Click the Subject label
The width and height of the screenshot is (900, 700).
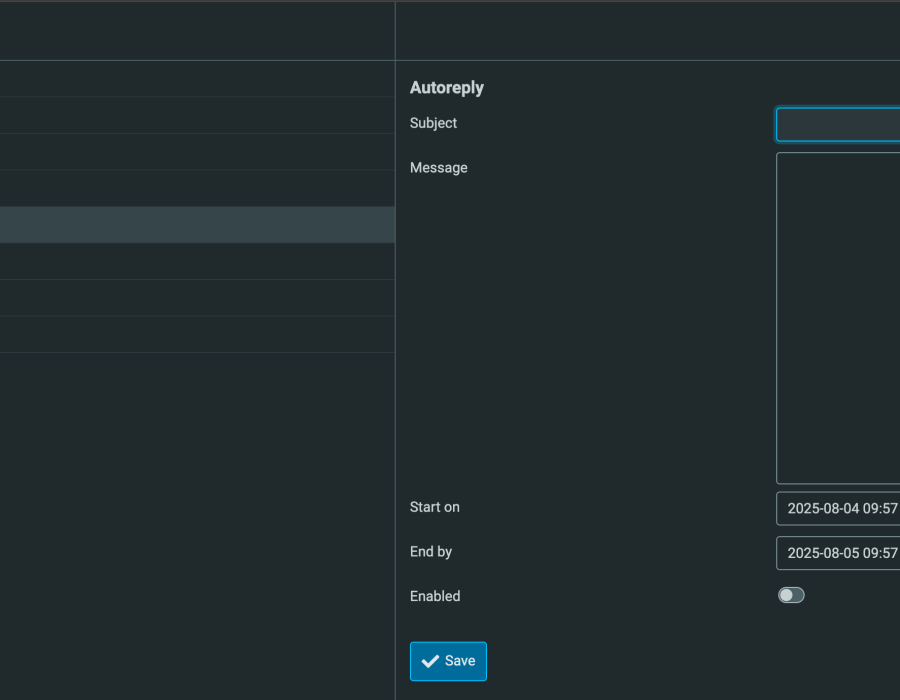point(433,123)
